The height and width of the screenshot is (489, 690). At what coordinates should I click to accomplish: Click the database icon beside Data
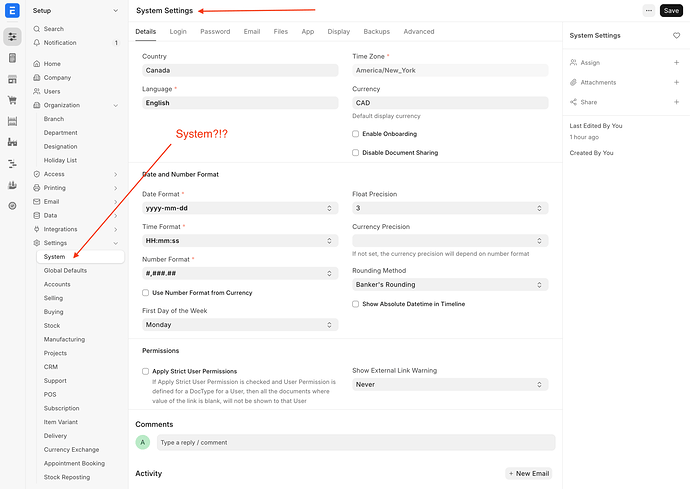(x=37, y=215)
